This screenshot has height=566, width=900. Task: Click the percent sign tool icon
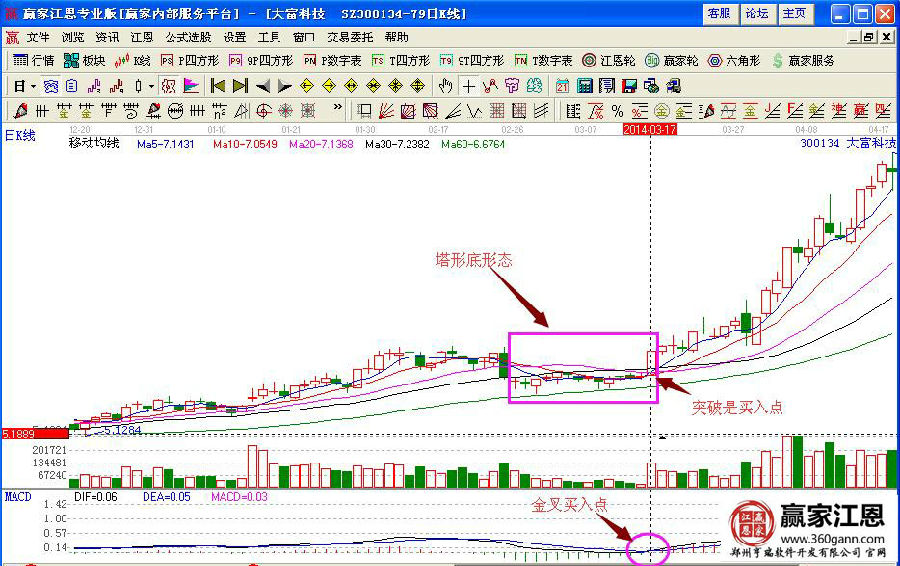617,110
